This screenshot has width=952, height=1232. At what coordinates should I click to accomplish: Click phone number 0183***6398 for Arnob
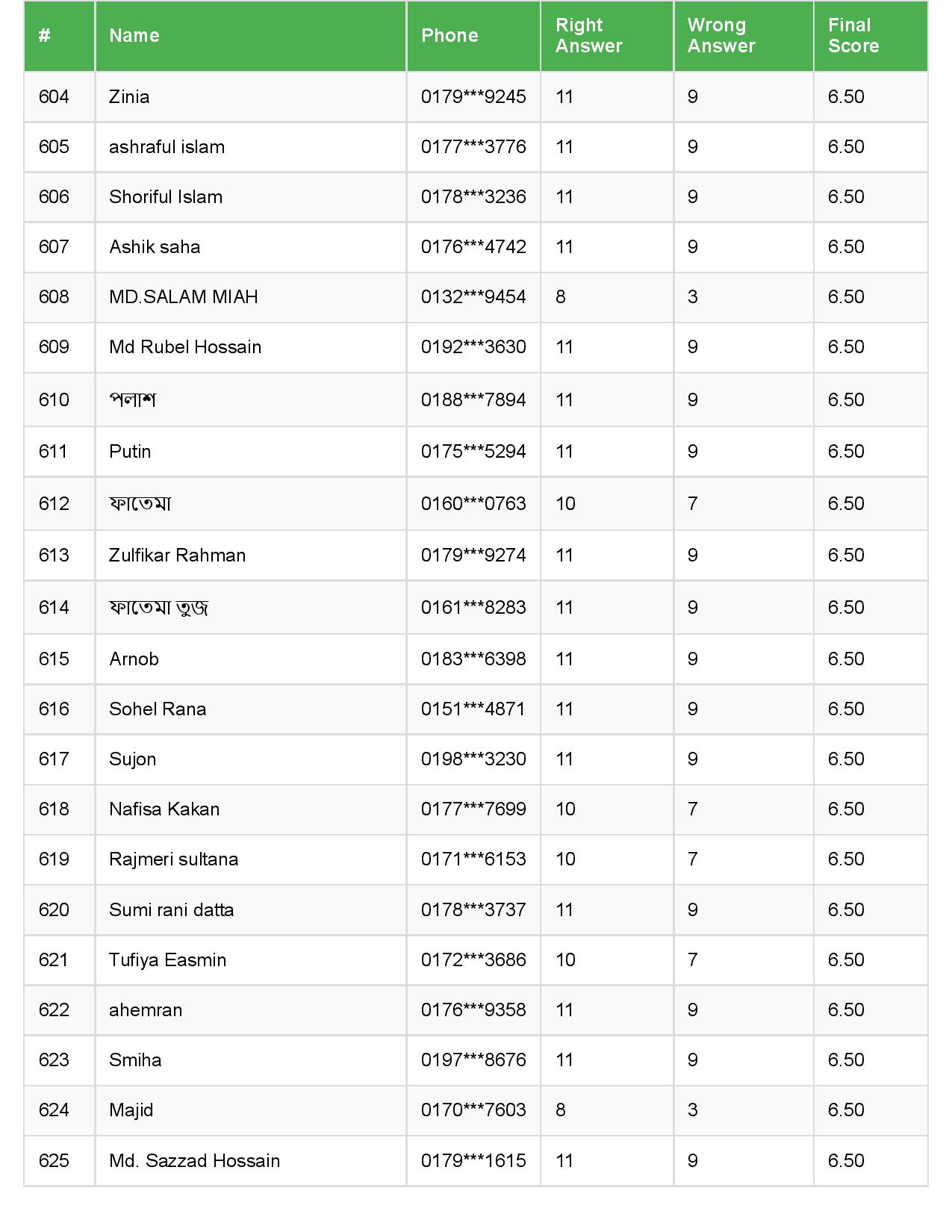[473, 659]
